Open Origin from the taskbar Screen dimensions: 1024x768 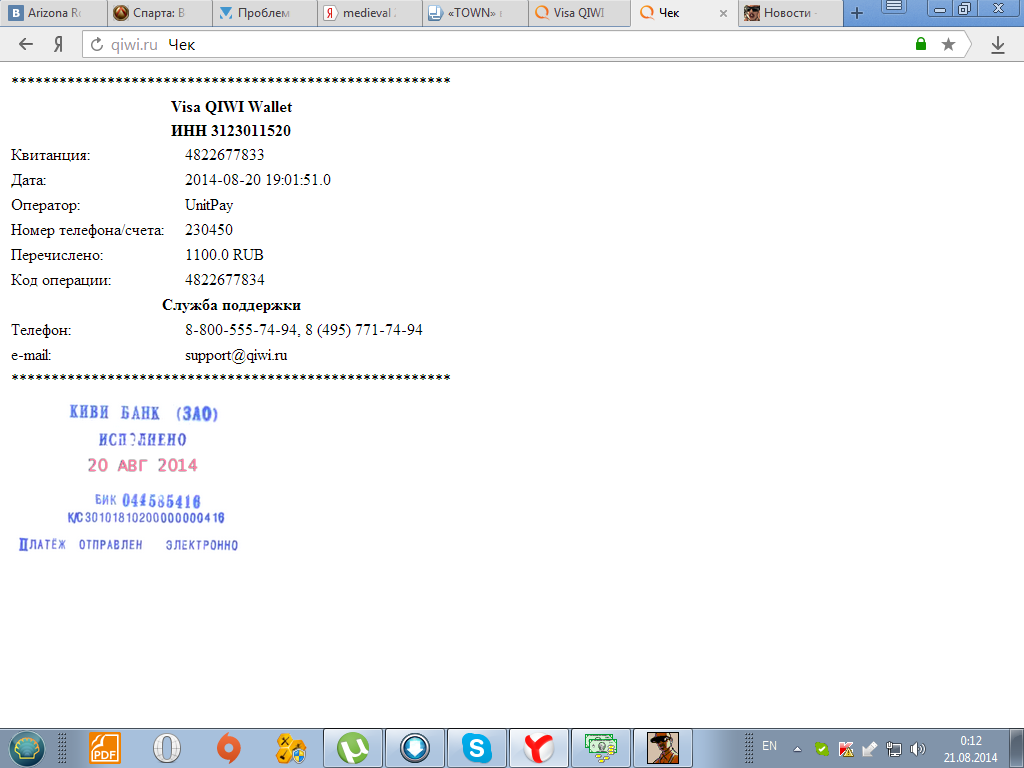coord(229,748)
